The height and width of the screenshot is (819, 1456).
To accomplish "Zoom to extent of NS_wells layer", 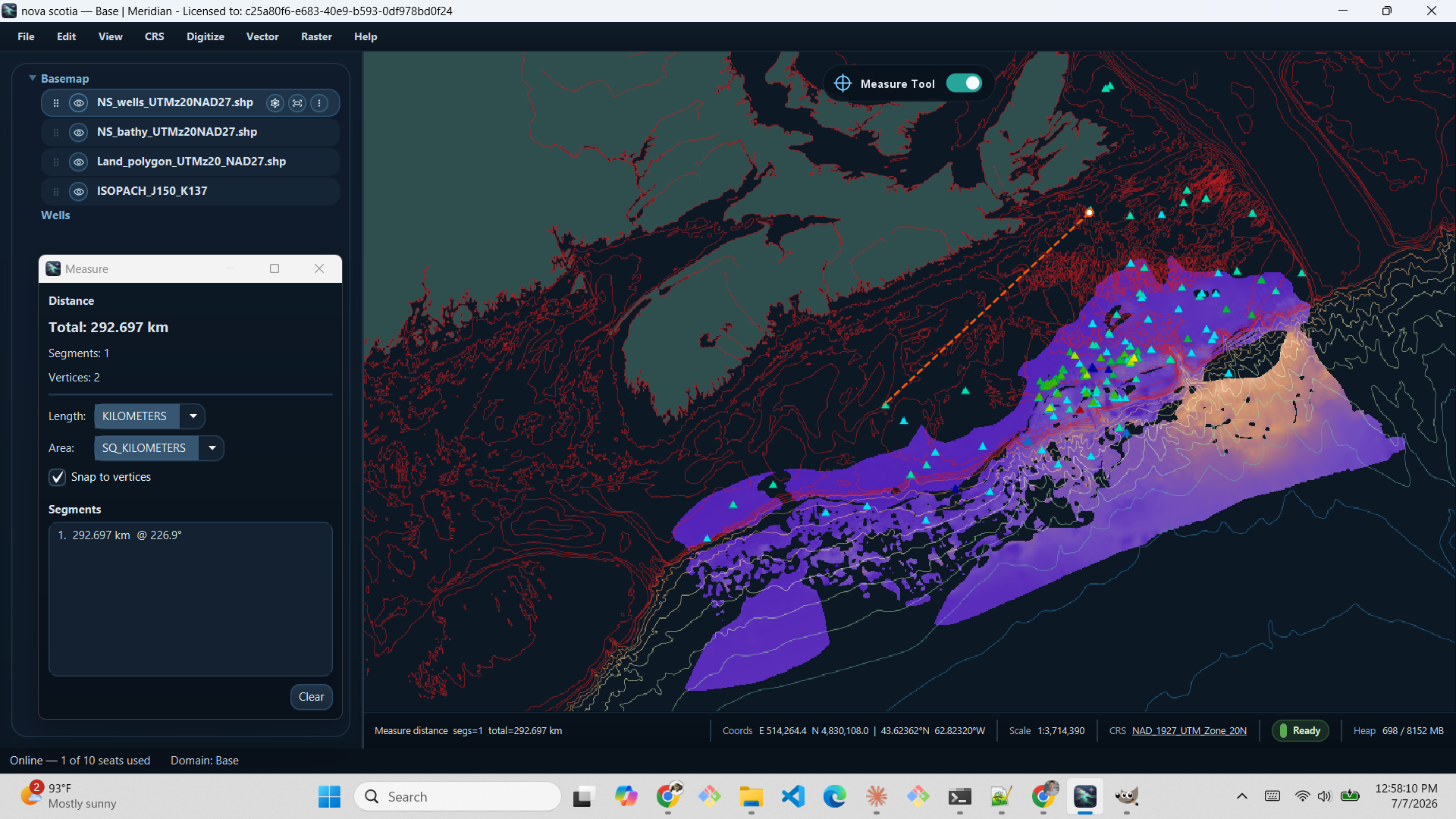I will (x=297, y=103).
